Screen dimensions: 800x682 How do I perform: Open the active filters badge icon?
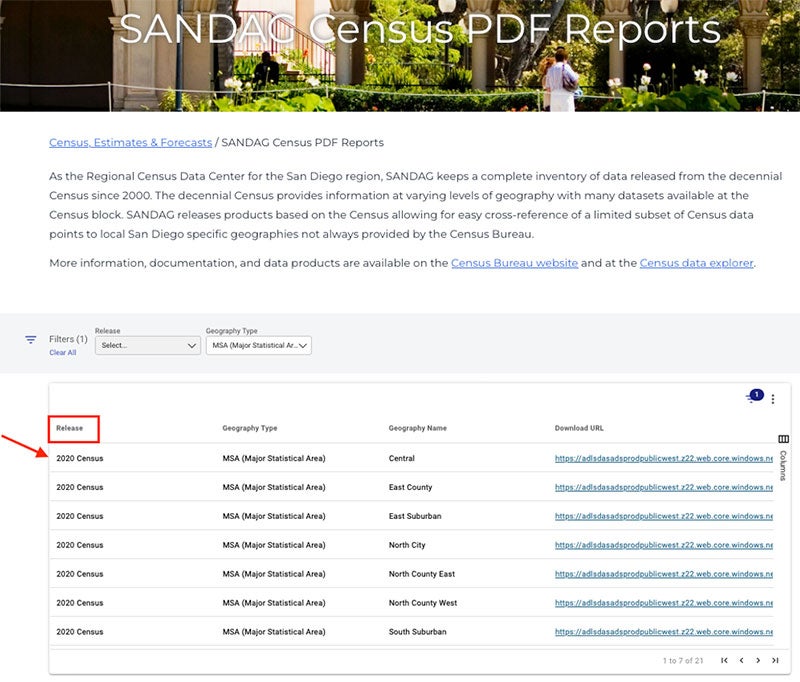(753, 397)
